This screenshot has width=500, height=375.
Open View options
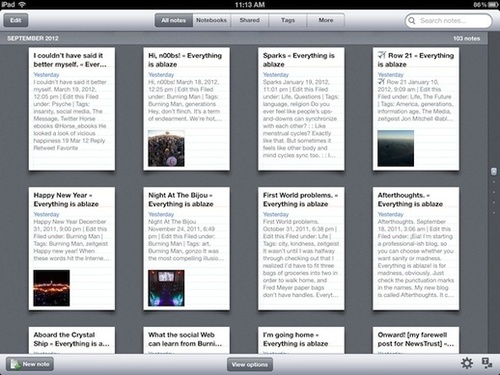(250, 364)
